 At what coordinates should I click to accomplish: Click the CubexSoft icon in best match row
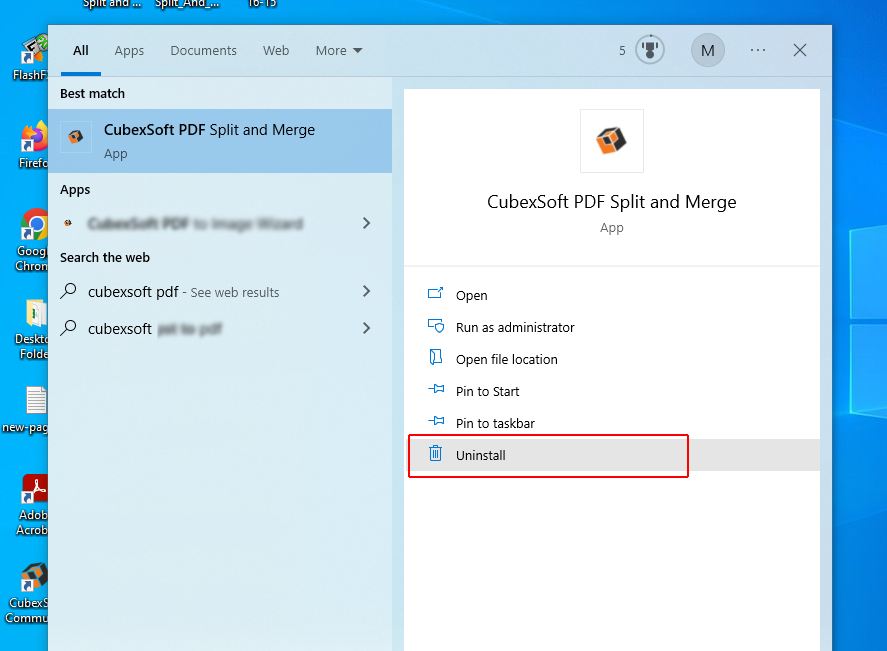point(76,136)
